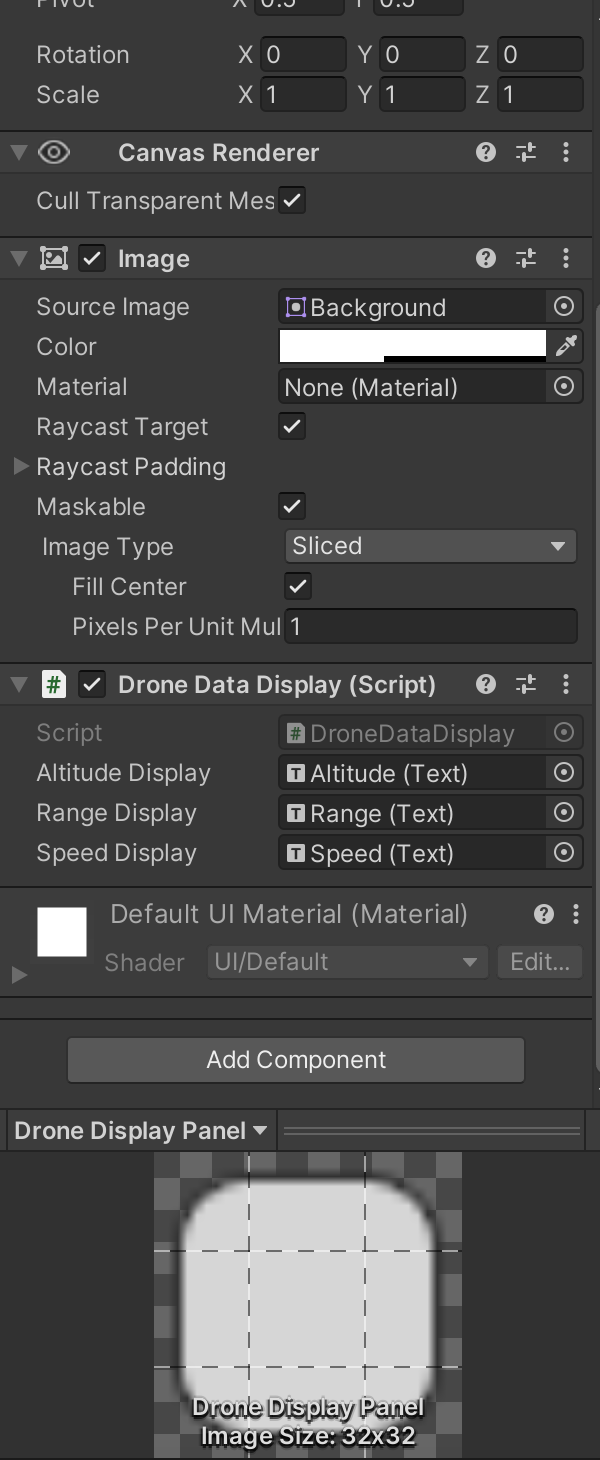Open Drone Display Panel preview dropdown
The height and width of the screenshot is (1460, 600).
coord(141,1131)
